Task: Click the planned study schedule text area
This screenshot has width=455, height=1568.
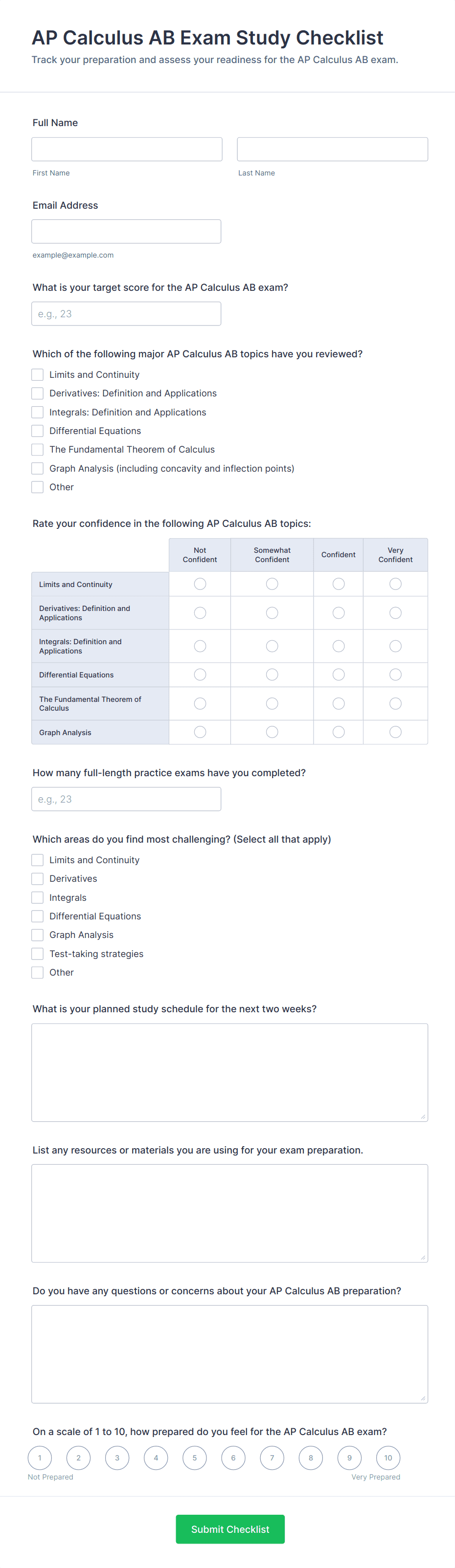Action: tap(229, 1072)
